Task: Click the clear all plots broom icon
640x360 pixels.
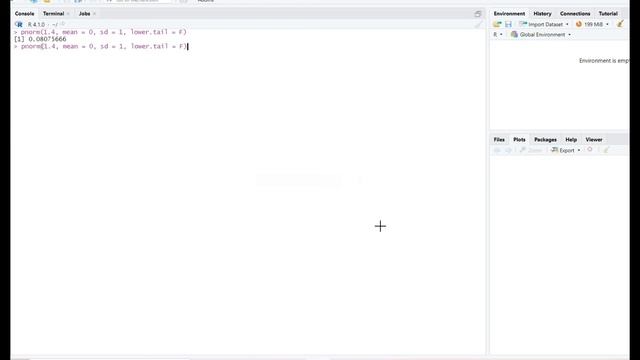Action: point(606,150)
